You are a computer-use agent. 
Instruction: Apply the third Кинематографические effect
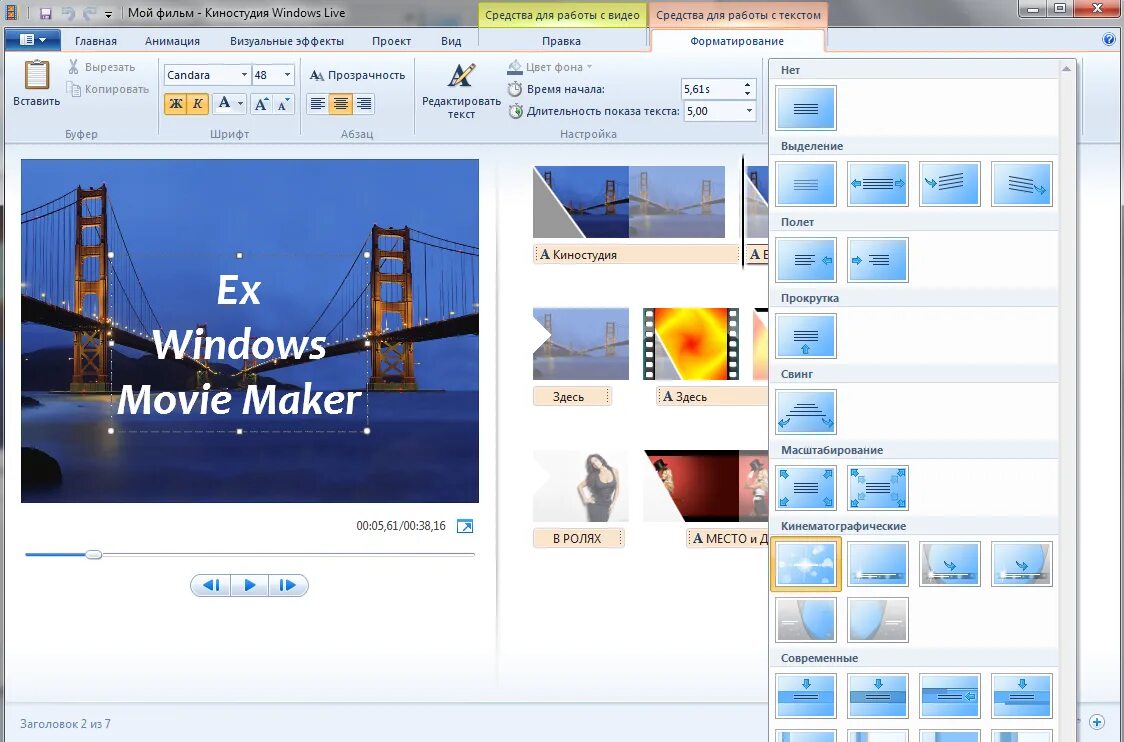[950, 563]
